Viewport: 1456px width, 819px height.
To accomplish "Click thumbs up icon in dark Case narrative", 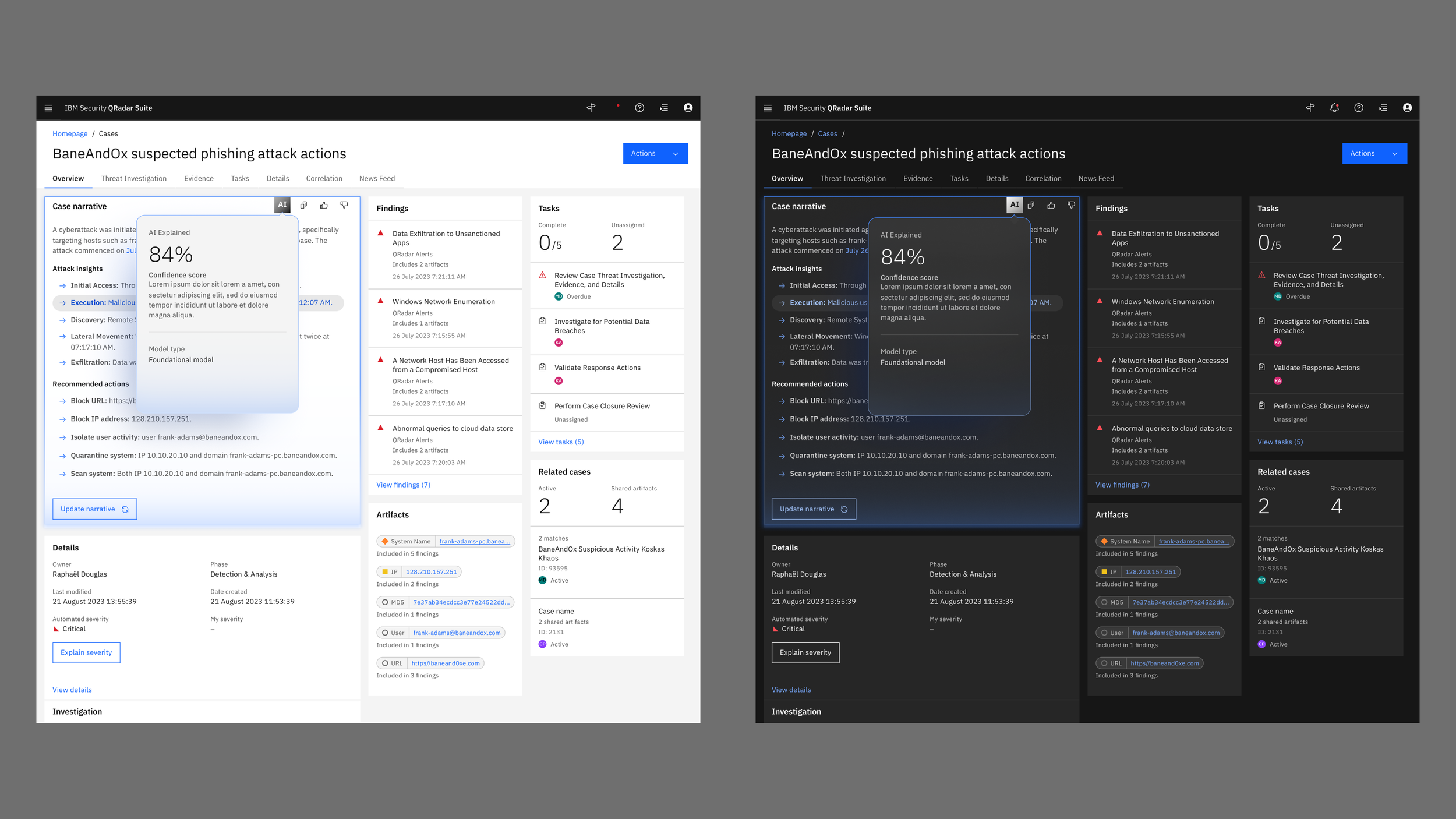I will coord(1051,205).
